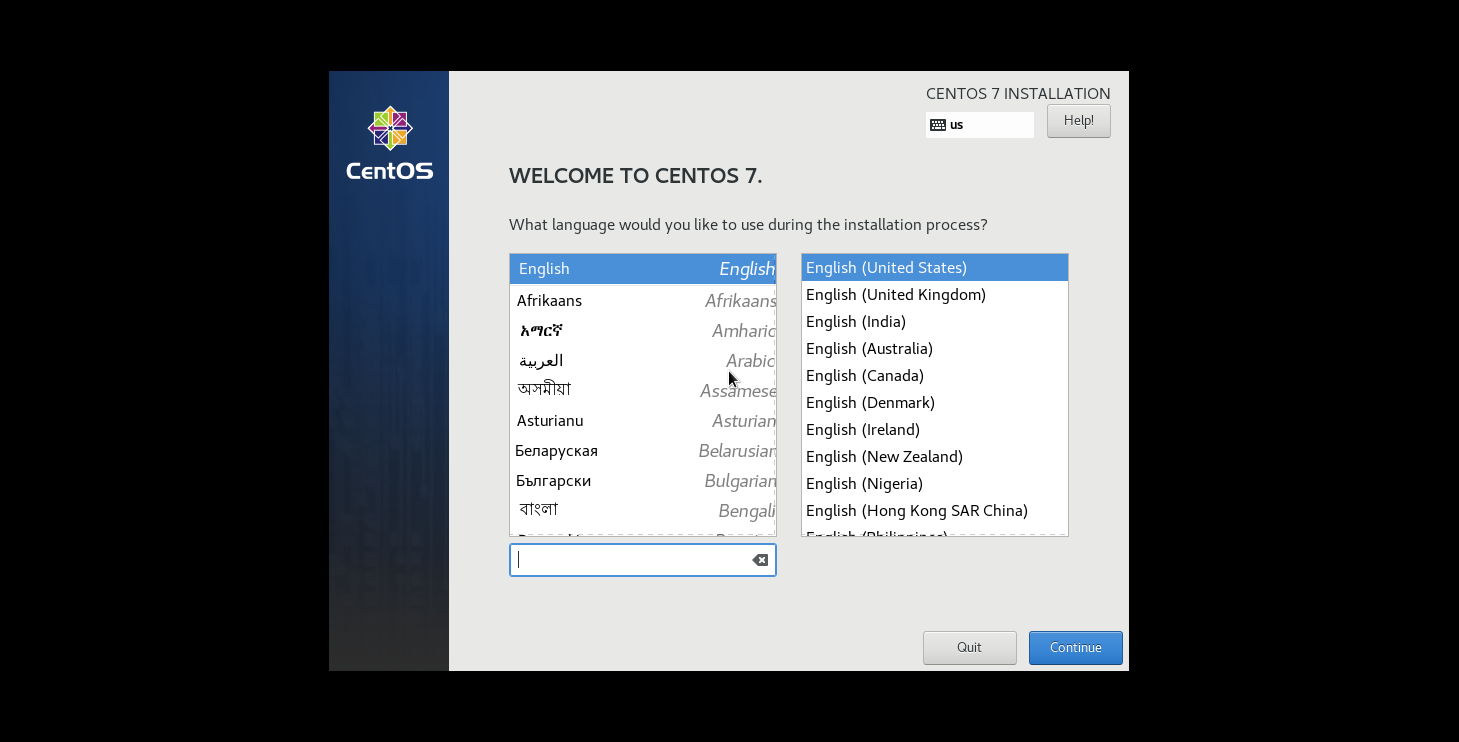This screenshot has width=1459, height=742.
Task: Choose Asturianu language row
Action: tap(643, 421)
